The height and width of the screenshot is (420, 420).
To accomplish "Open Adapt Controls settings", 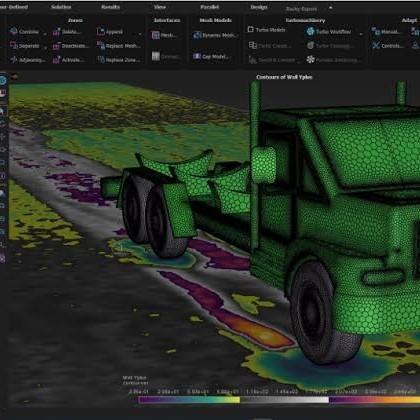I will (x=388, y=46).
